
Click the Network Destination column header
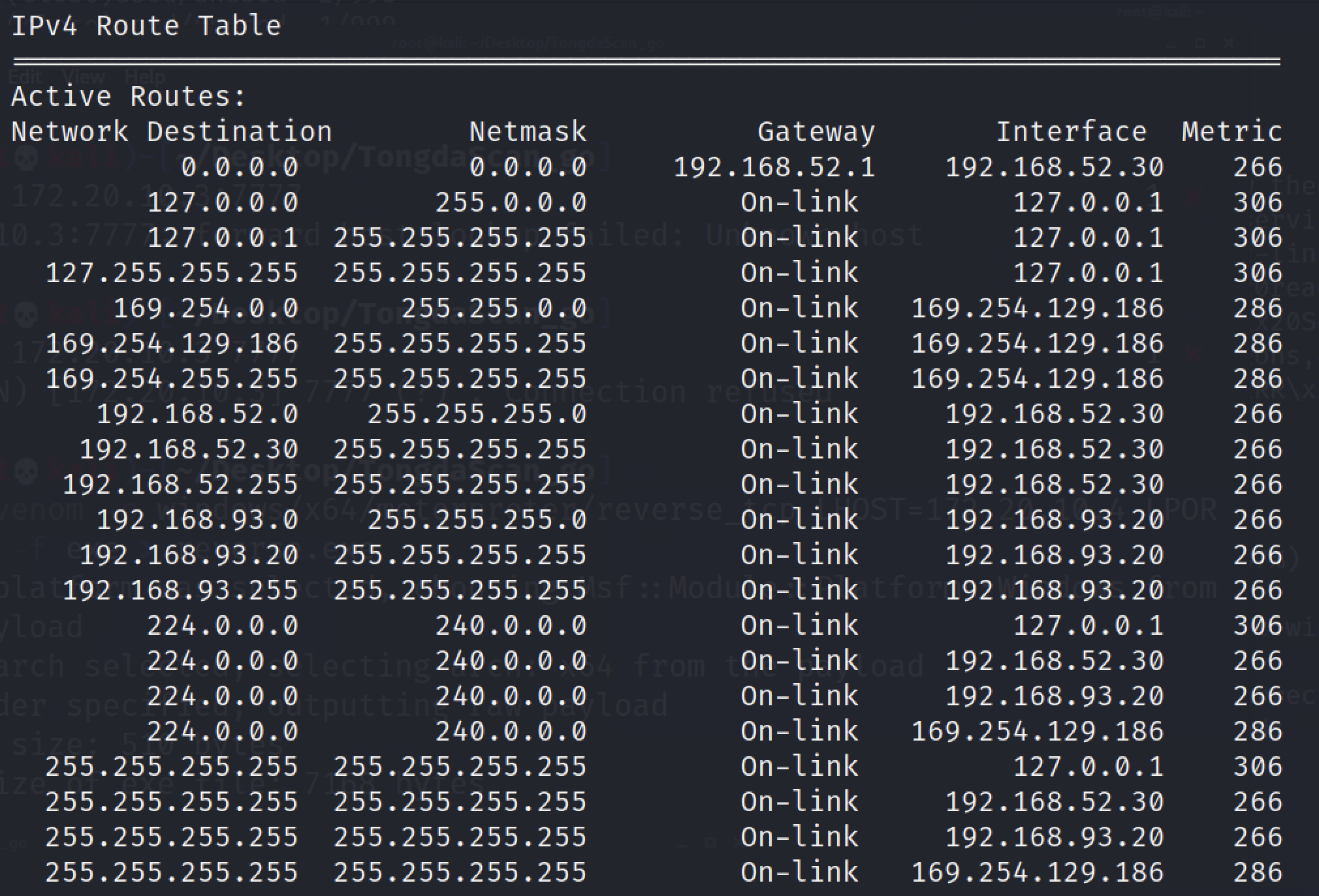point(172,132)
